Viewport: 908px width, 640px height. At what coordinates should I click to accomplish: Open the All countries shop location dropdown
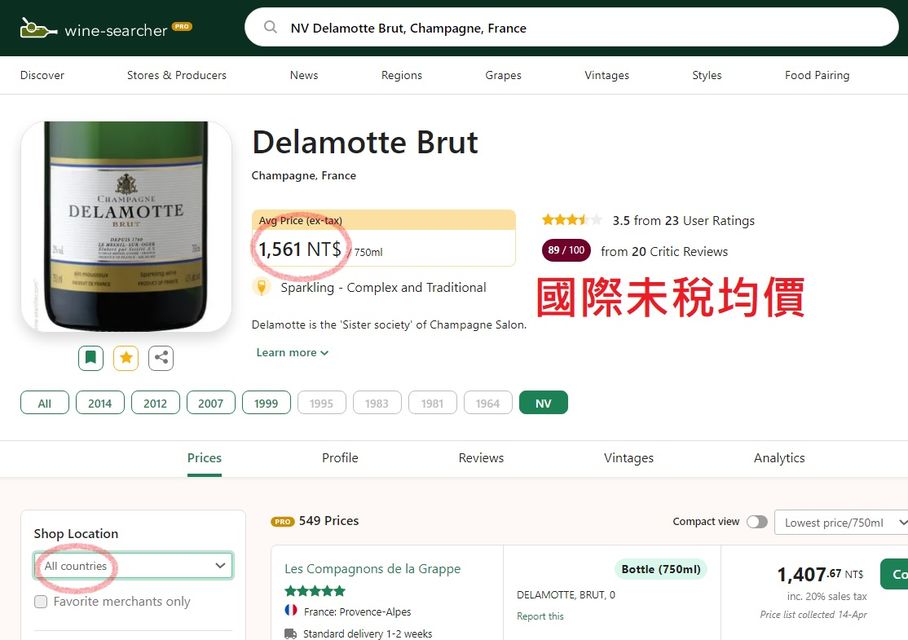coord(133,566)
